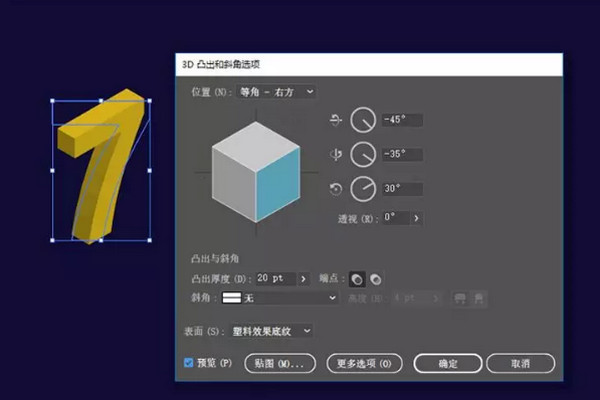This screenshot has width=600, height=400.
Task: Click the blue face of the 3D cube
Action: tap(277, 189)
